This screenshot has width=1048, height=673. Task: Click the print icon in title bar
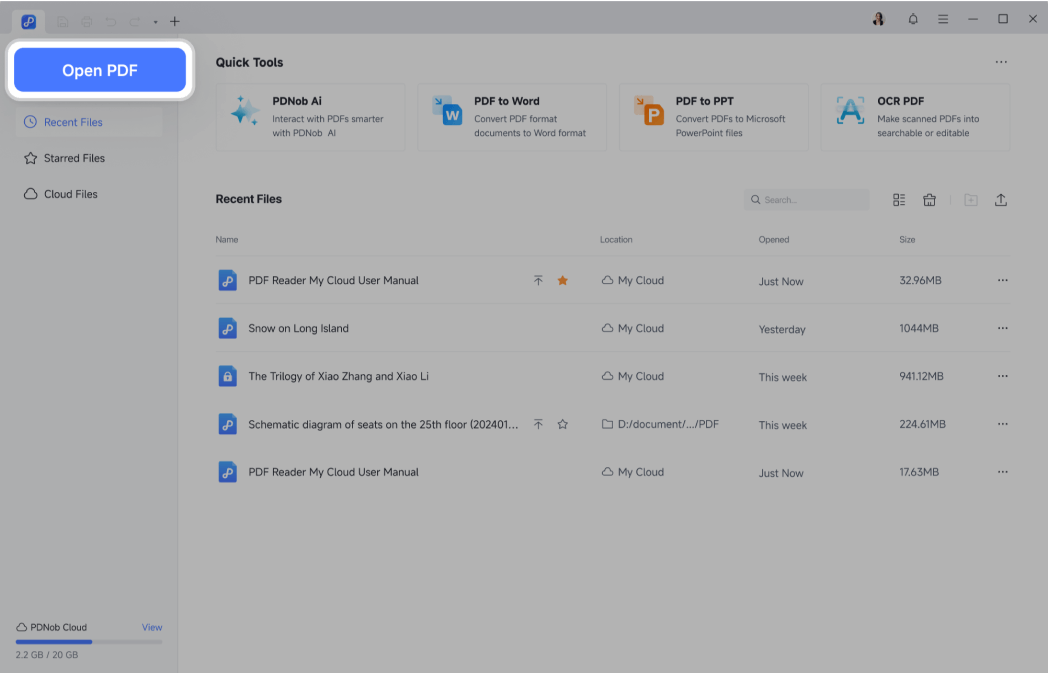coord(86,21)
